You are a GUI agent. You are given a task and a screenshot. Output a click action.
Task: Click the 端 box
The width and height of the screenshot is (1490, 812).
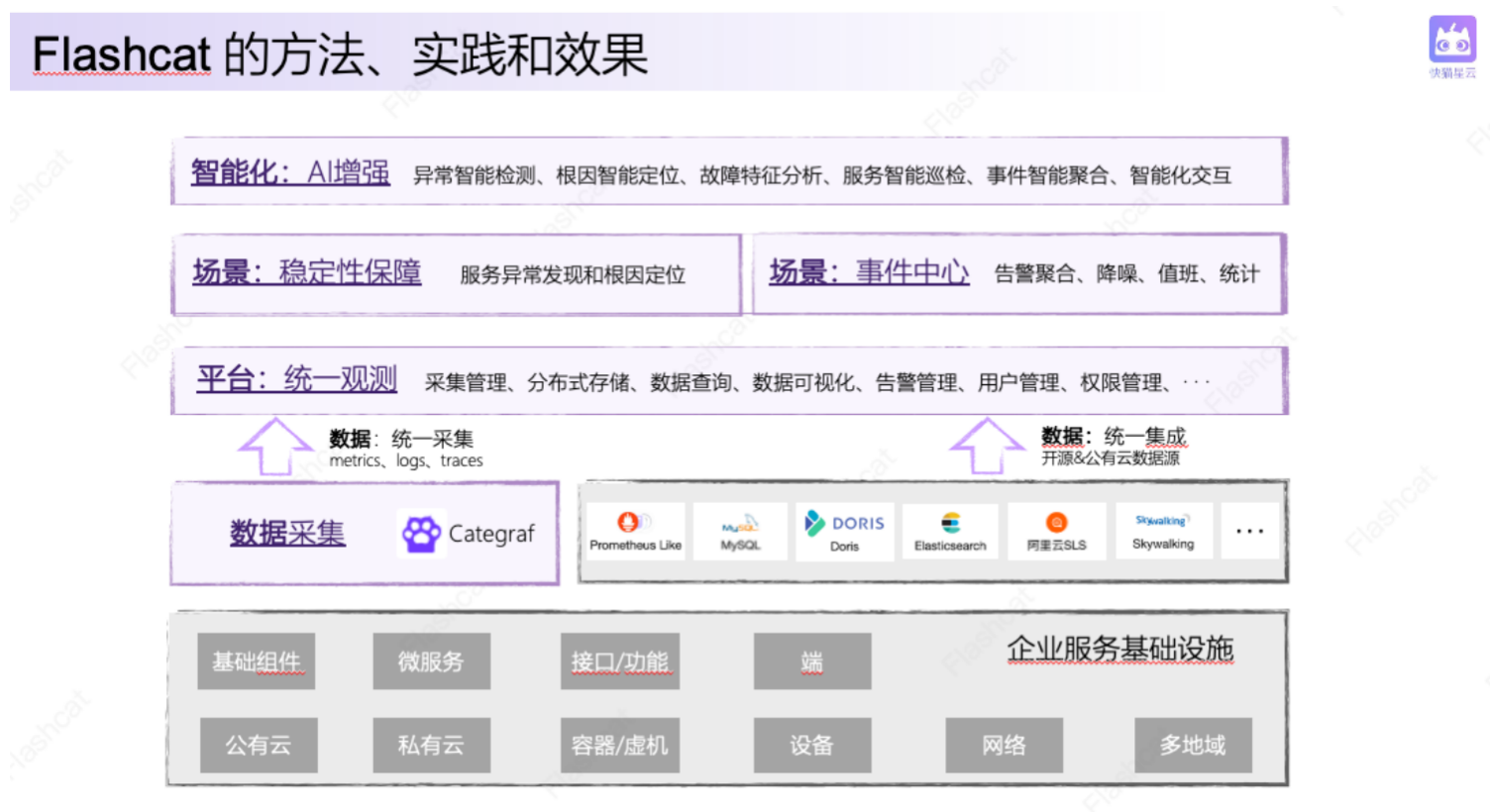tap(812, 661)
